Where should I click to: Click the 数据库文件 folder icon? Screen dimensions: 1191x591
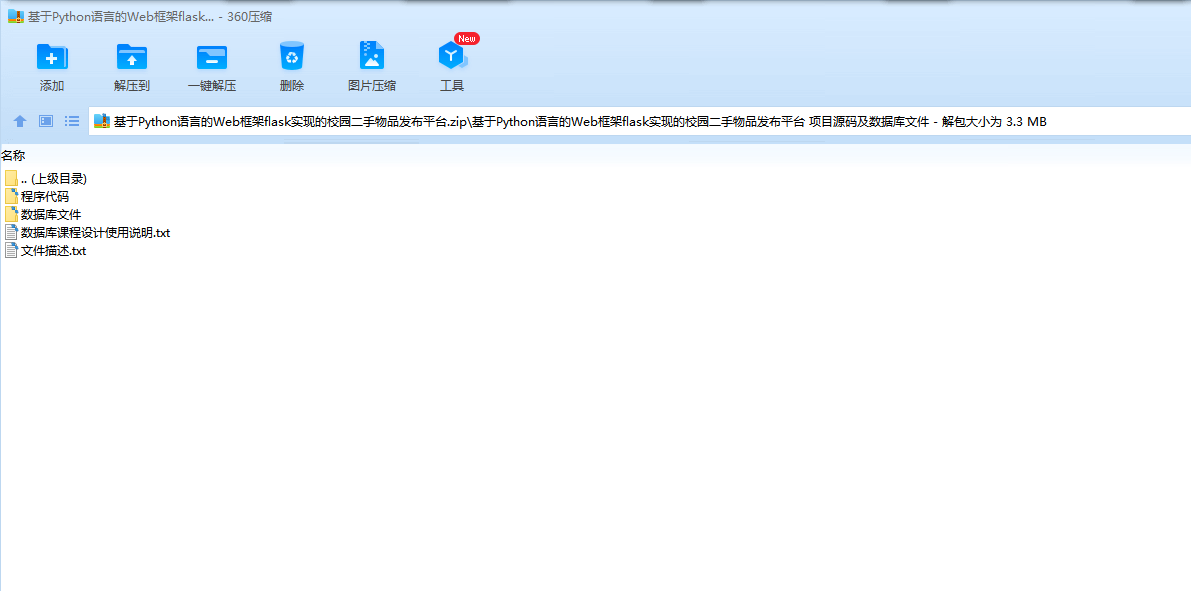click(x=11, y=214)
